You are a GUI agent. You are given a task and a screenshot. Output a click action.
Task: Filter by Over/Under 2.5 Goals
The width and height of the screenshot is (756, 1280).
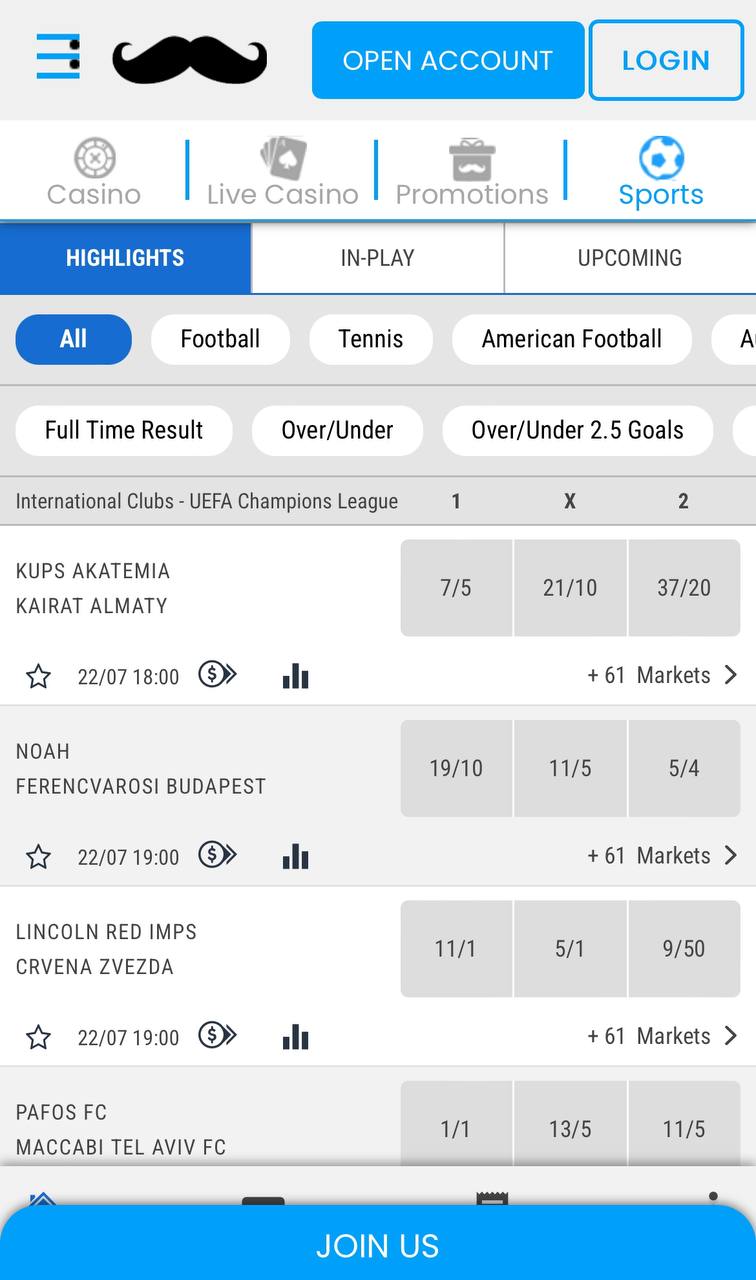click(578, 430)
